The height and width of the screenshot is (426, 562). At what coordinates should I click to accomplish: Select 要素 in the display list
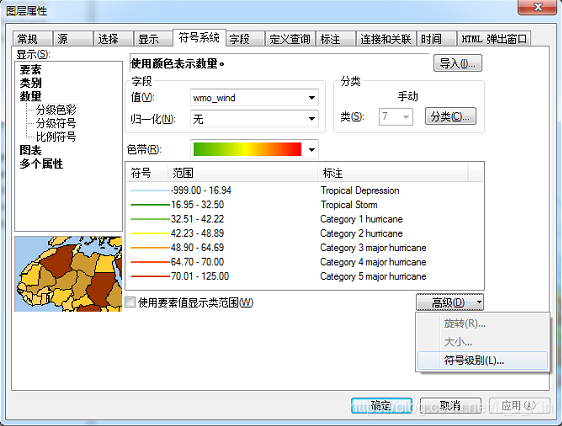(30, 69)
